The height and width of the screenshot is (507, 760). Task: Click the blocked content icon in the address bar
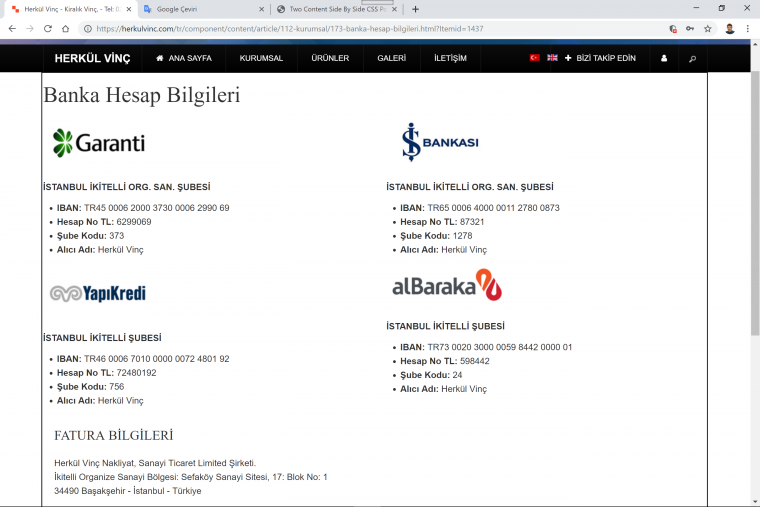tap(673, 29)
